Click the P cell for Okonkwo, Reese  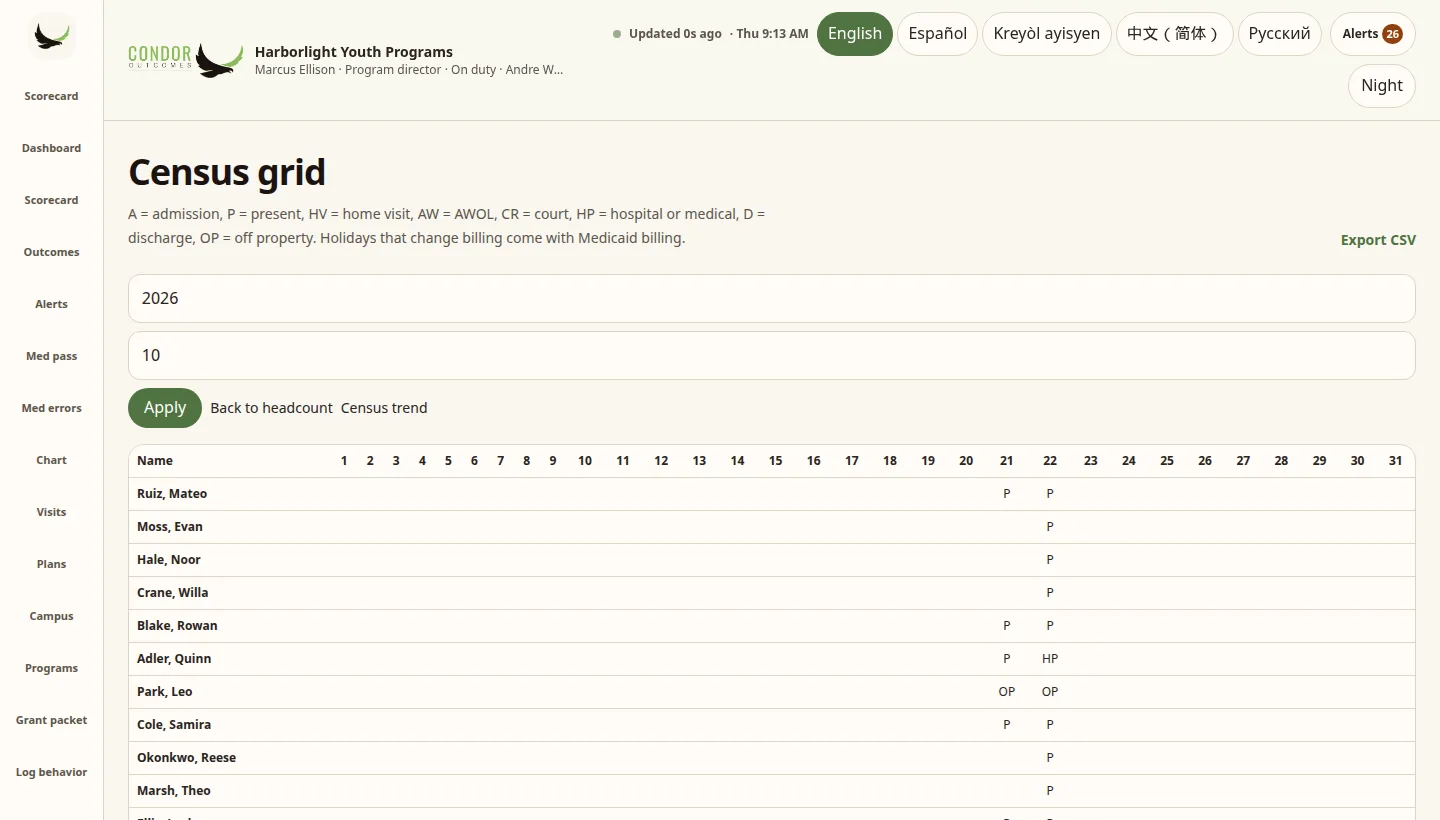(1050, 758)
